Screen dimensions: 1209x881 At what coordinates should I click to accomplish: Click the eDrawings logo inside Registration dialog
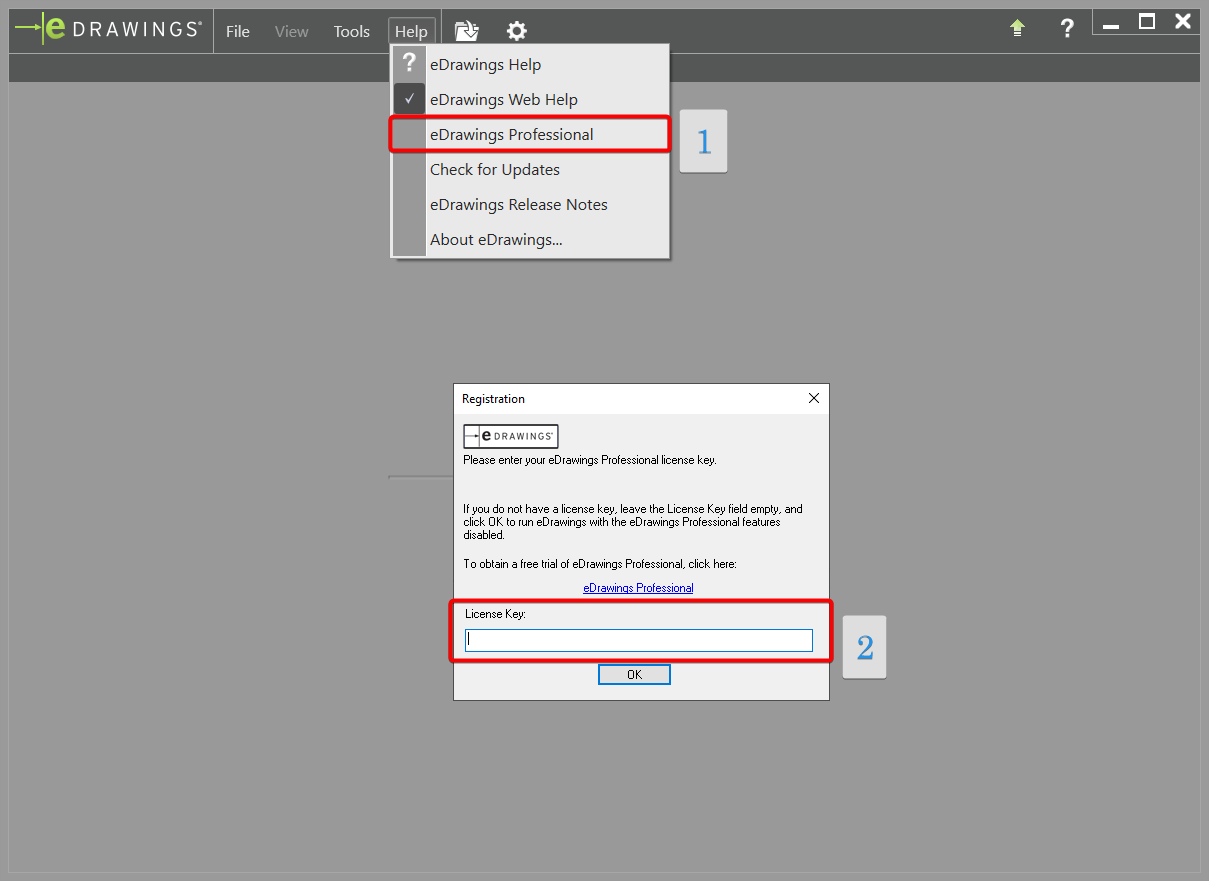click(511, 436)
